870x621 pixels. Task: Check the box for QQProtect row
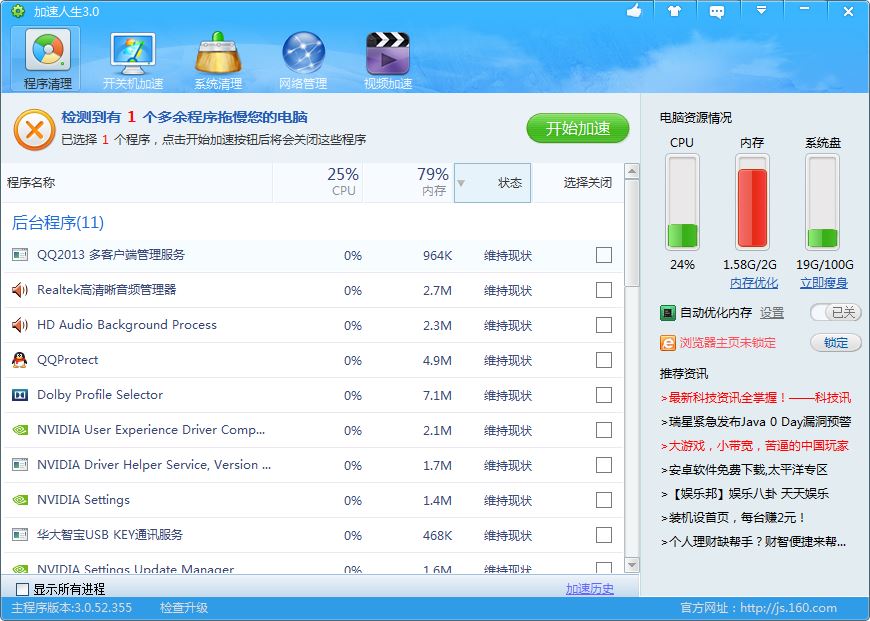pos(604,360)
